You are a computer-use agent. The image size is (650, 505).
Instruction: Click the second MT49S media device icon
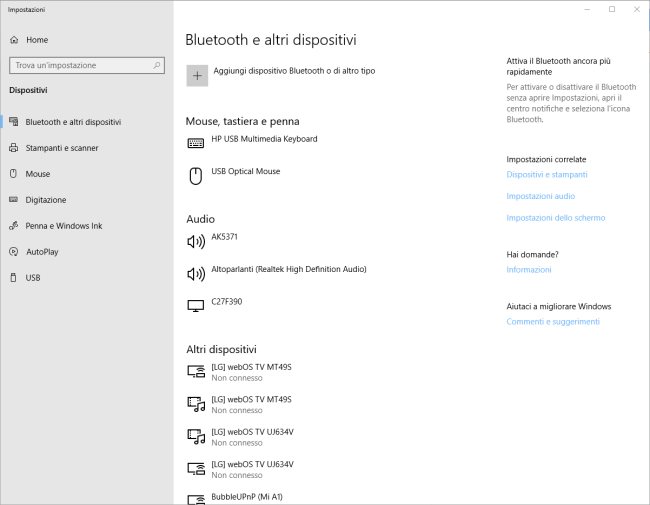[x=196, y=404]
